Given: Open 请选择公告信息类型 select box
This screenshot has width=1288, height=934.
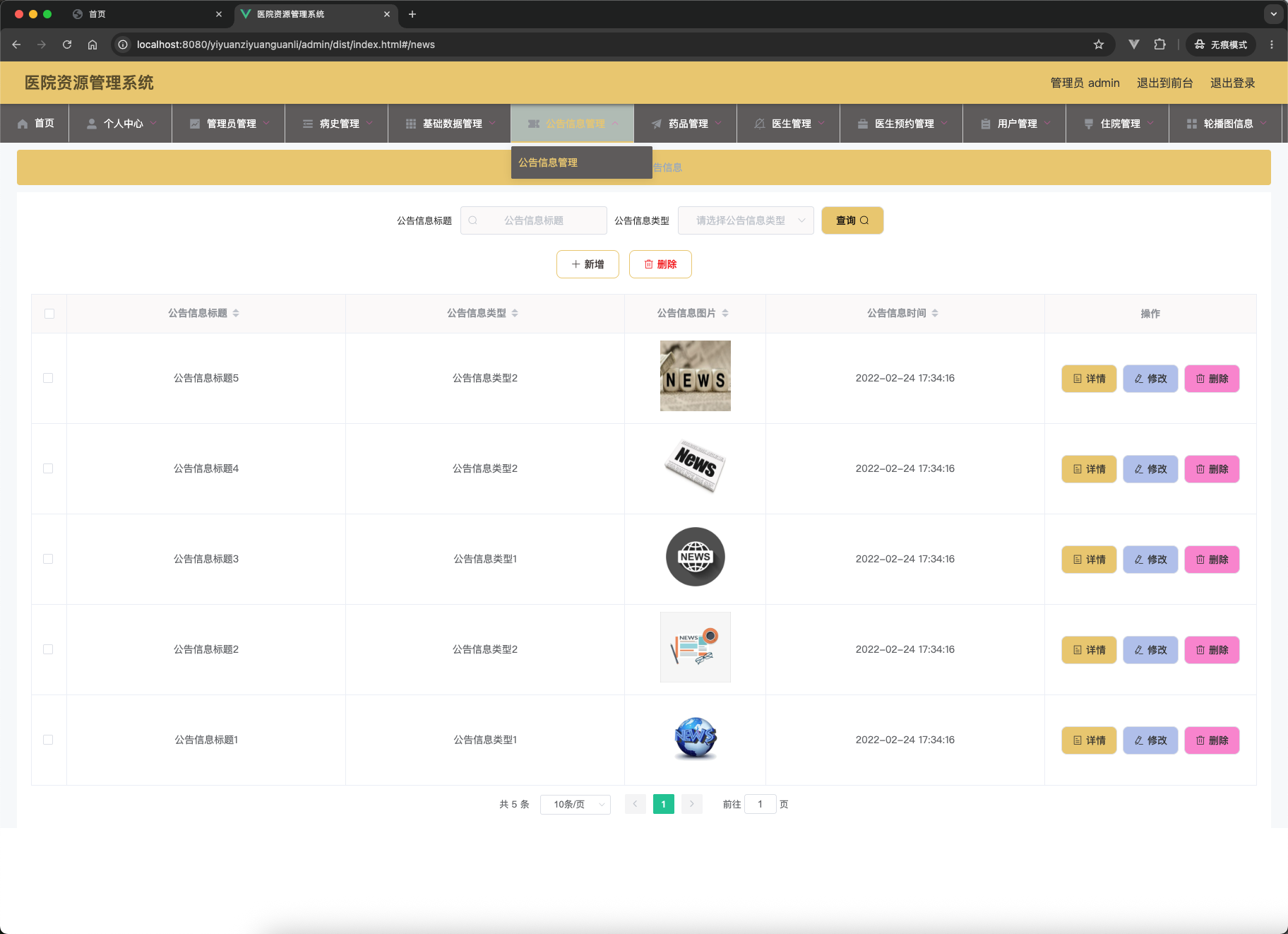Looking at the screenshot, I should tap(746, 220).
